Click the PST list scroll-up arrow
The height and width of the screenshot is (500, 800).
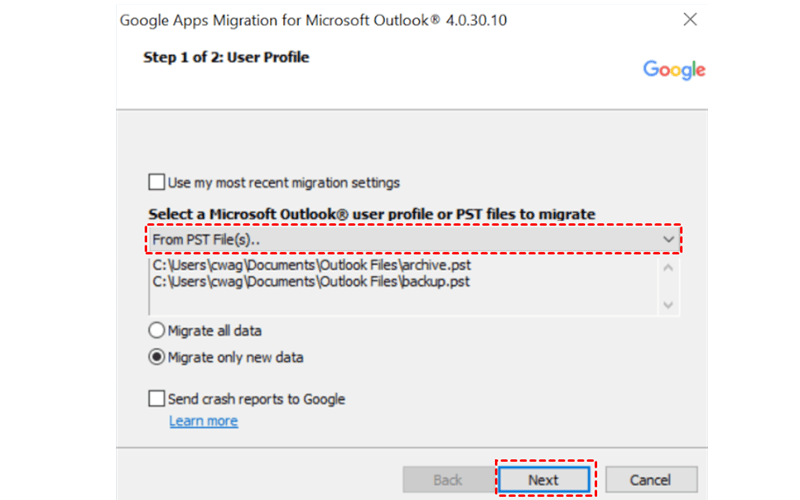tap(668, 268)
